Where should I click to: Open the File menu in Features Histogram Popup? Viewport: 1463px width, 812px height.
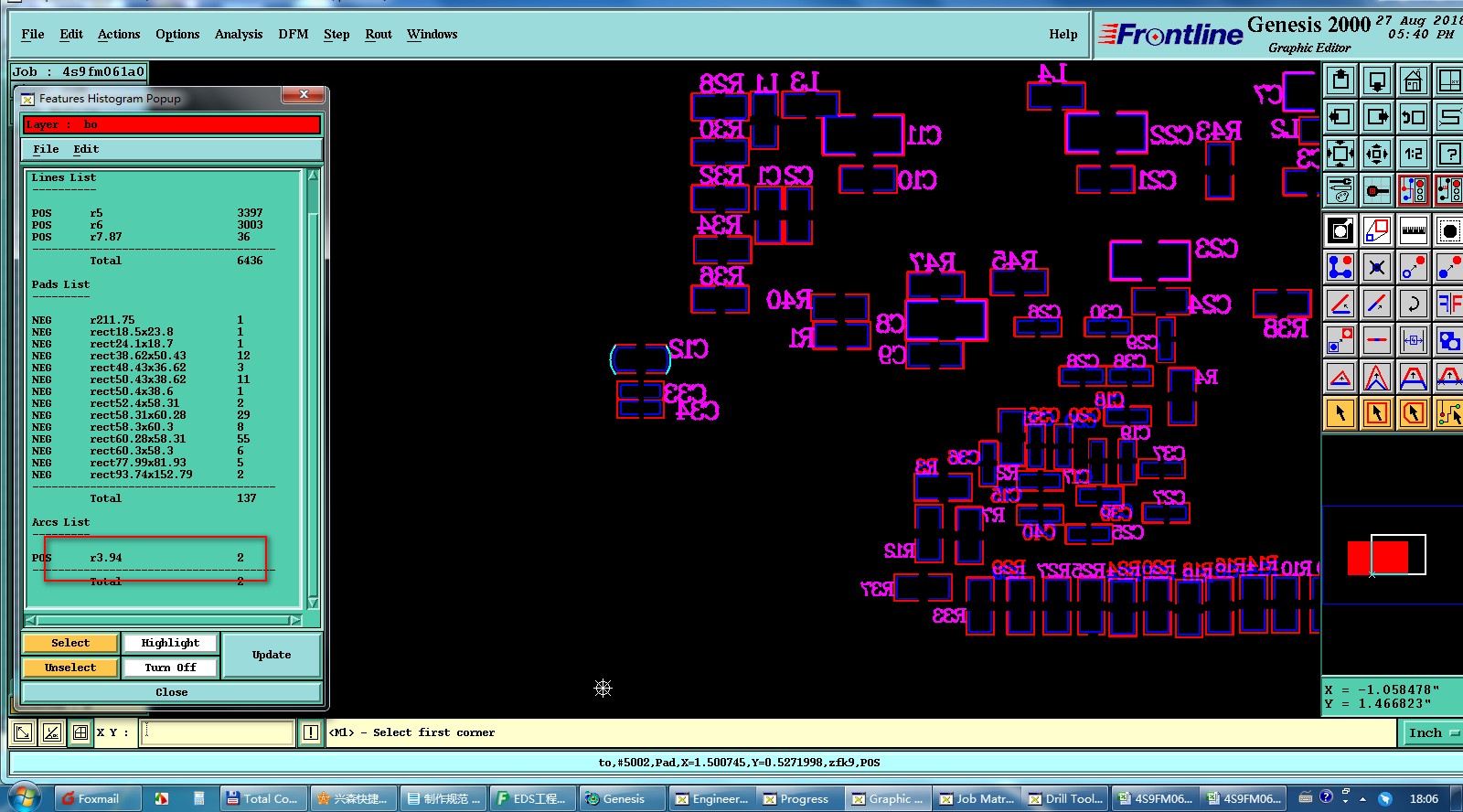click(46, 149)
